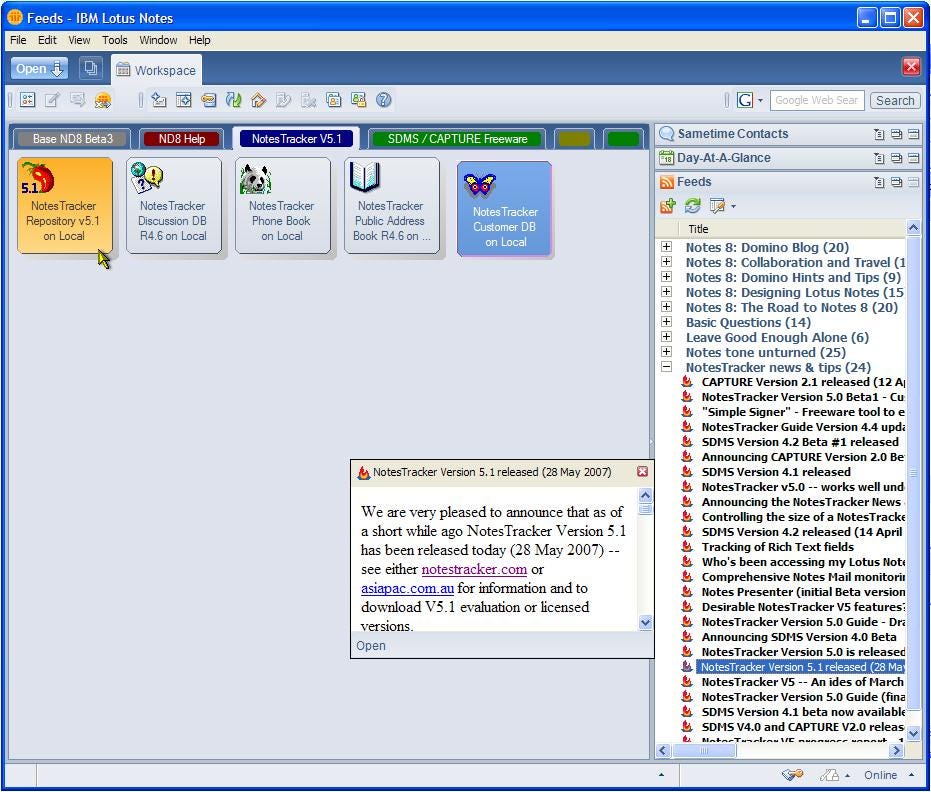Minimize the Sametime Contacts panel
Screen dimensions: 931x792
tap(913, 134)
